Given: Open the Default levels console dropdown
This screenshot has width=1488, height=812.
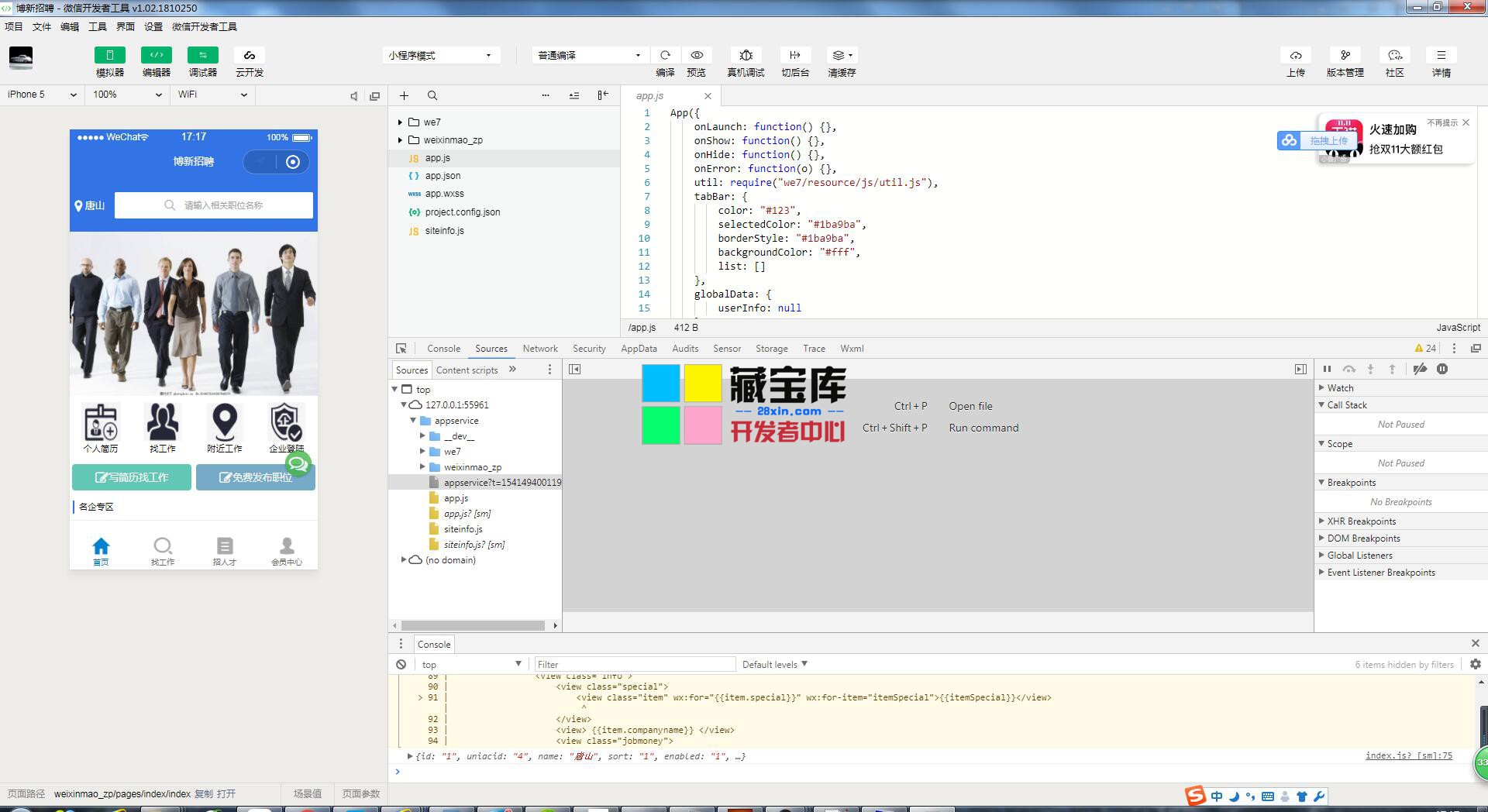Looking at the screenshot, I should click(x=774, y=664).
